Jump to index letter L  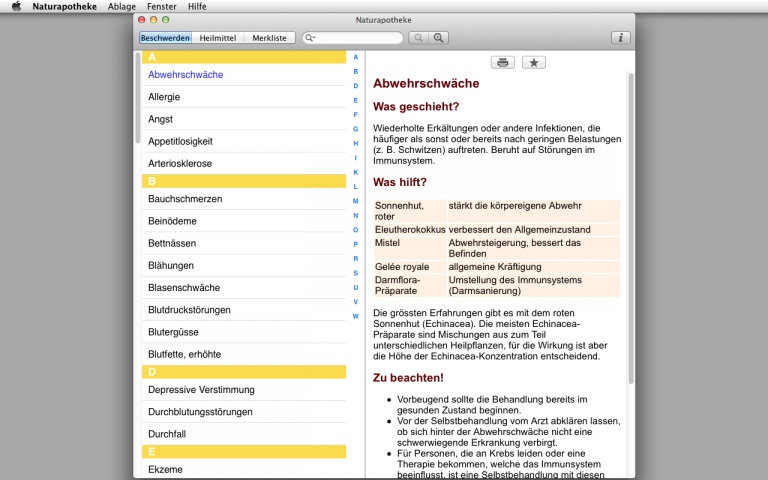click(356, 187)
